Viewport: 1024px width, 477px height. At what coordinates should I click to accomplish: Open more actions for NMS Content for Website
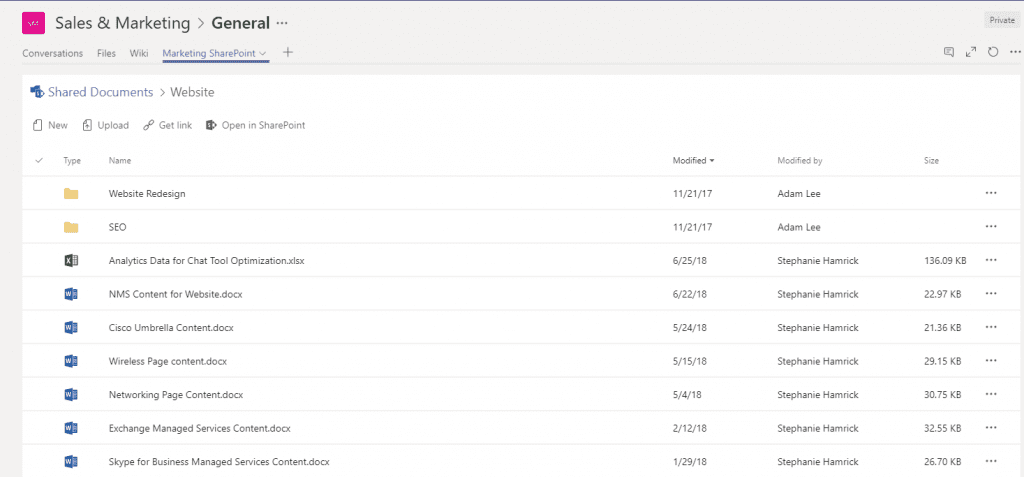991,294
